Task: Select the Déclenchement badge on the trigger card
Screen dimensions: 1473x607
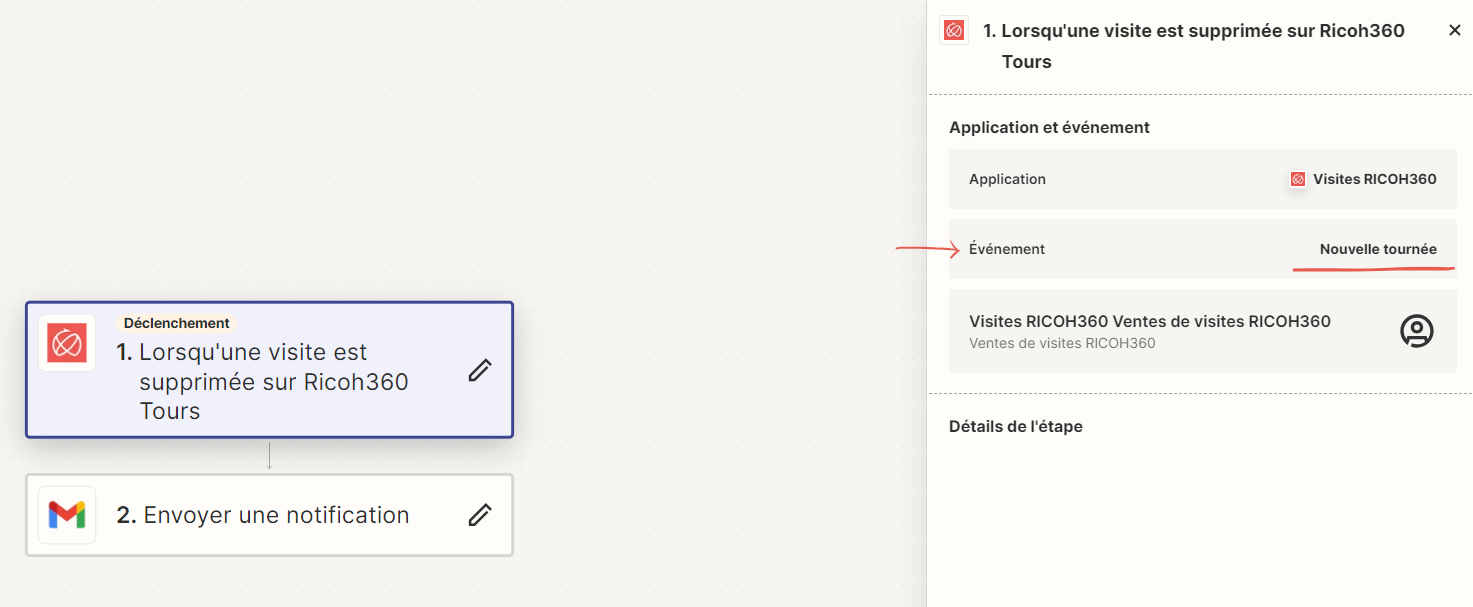Action: pos(177,323)
